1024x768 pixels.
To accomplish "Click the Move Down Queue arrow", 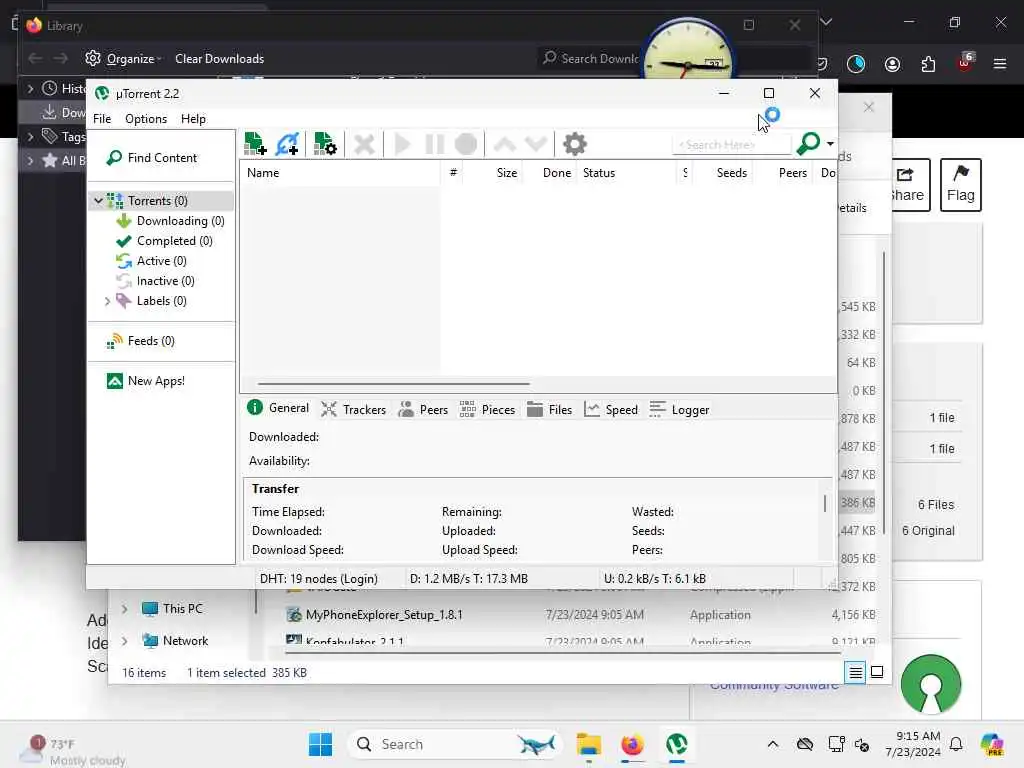I will tap(536, 144).
